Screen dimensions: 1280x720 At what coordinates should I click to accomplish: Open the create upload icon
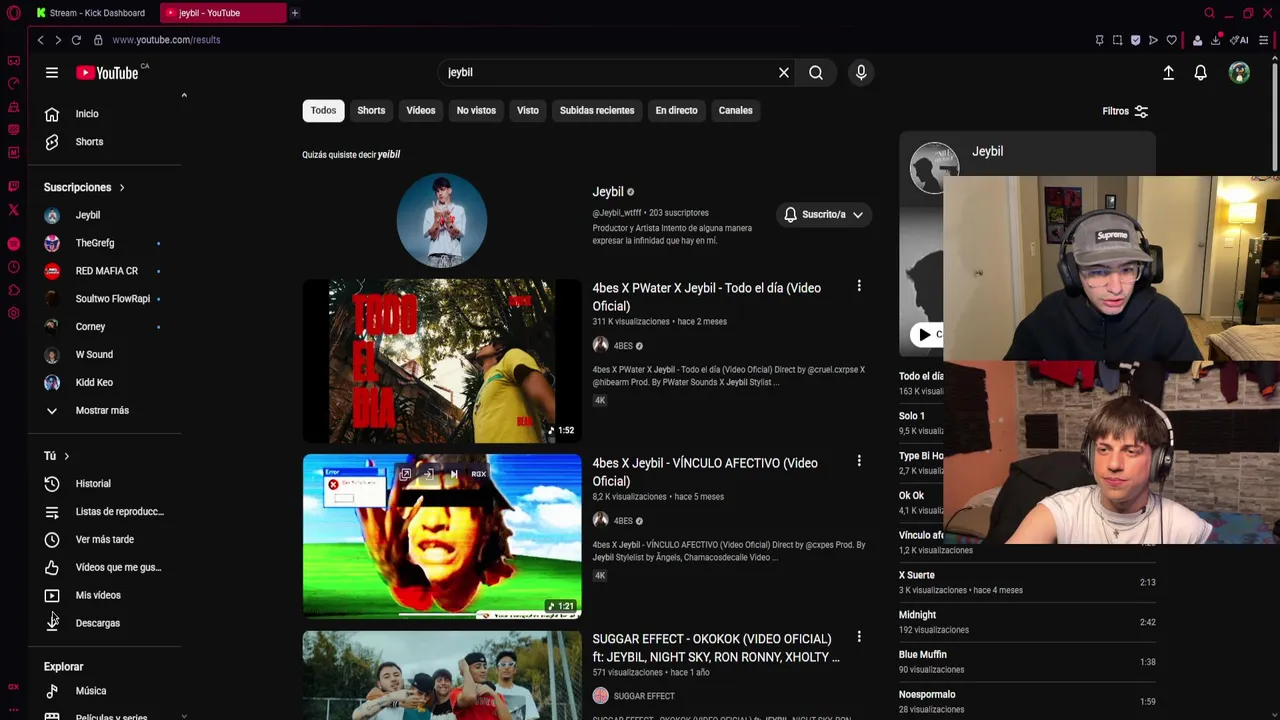click(x=1168, y=72)
